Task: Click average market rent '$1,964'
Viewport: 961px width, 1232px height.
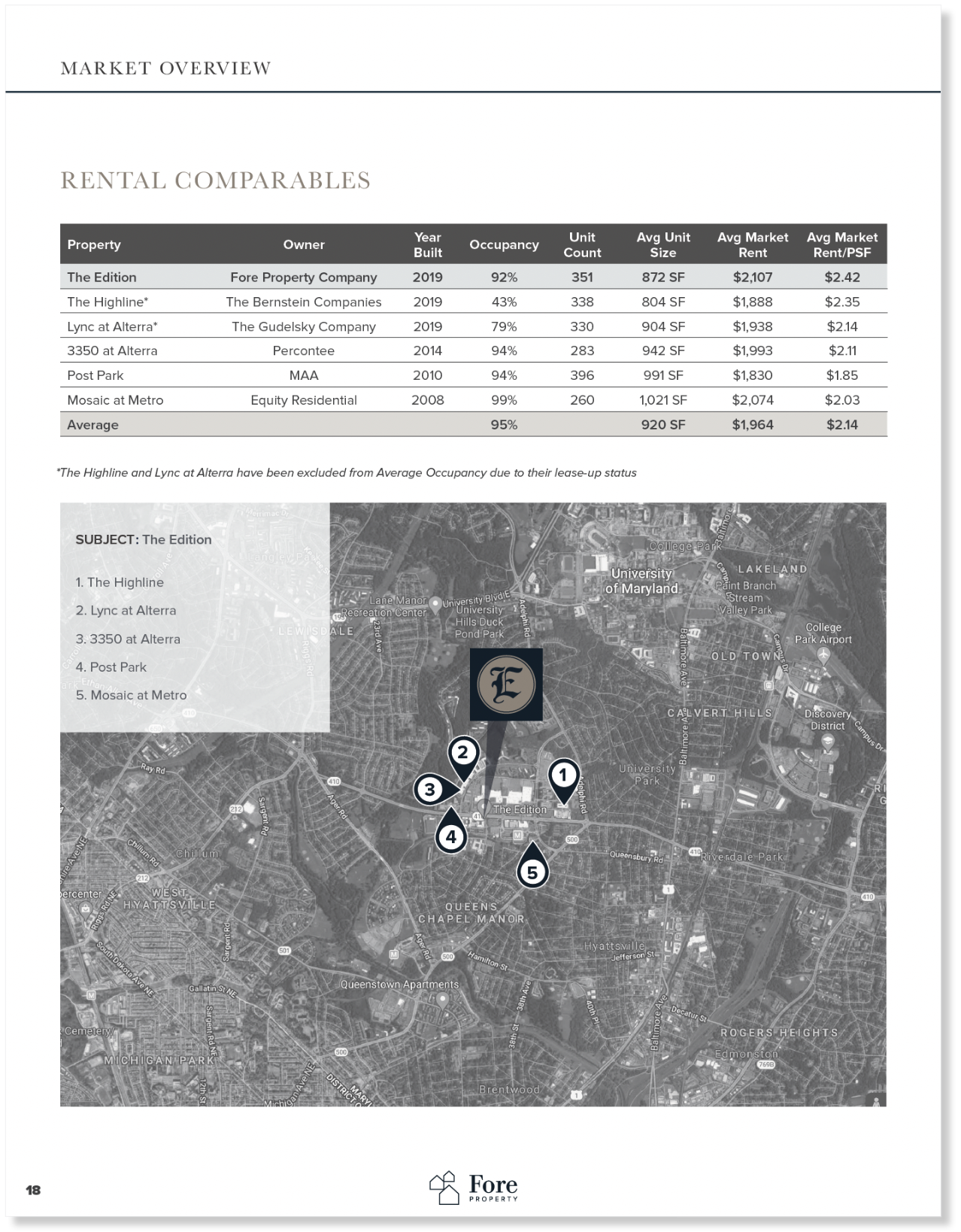Action: (x=753, y=424)
